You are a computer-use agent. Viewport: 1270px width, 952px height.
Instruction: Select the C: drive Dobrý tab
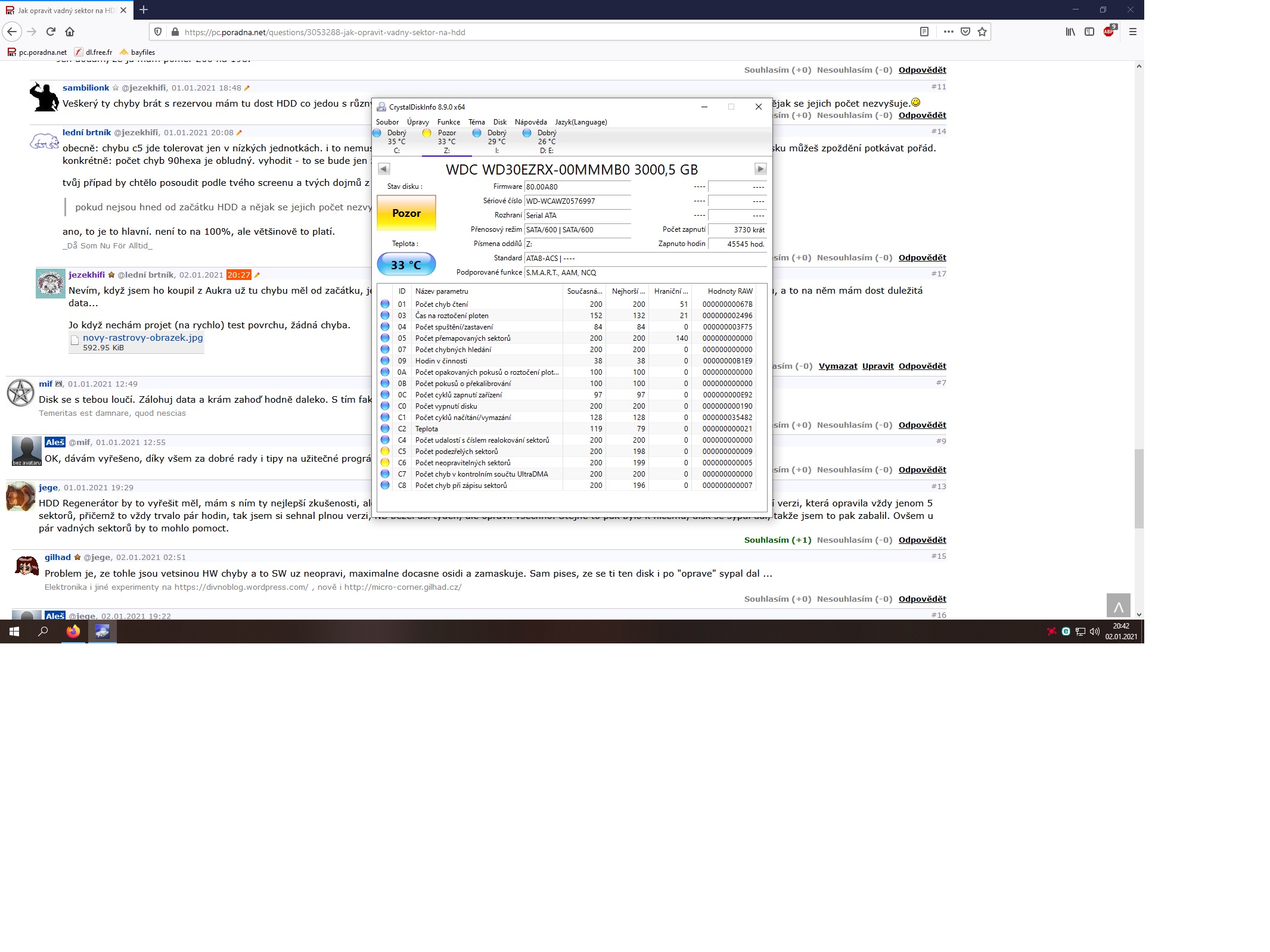click(x=396, y=141)
